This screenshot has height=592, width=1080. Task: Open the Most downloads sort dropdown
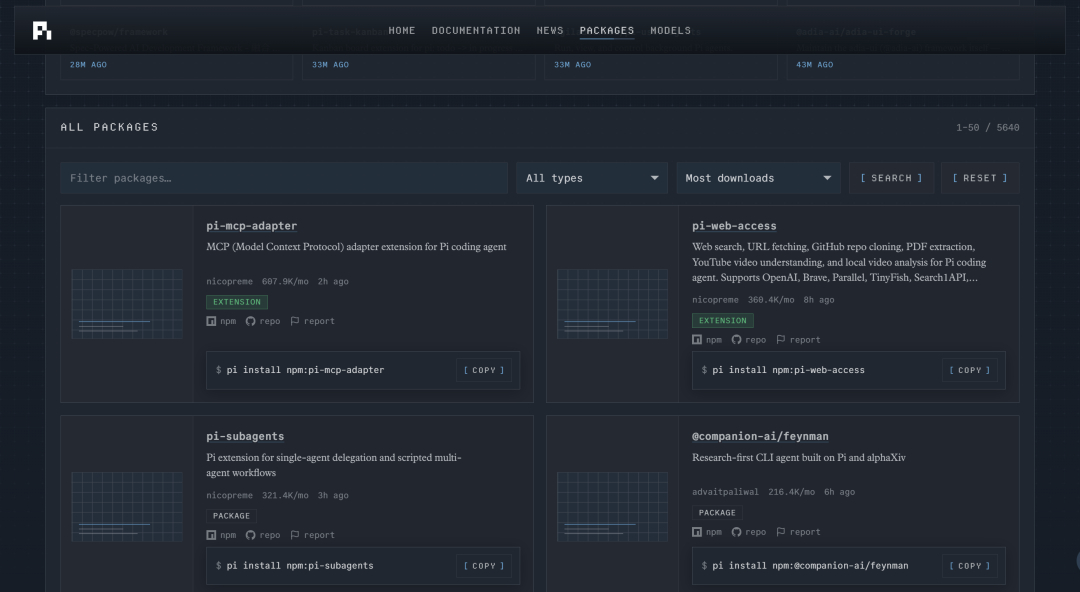pos(758,178)
